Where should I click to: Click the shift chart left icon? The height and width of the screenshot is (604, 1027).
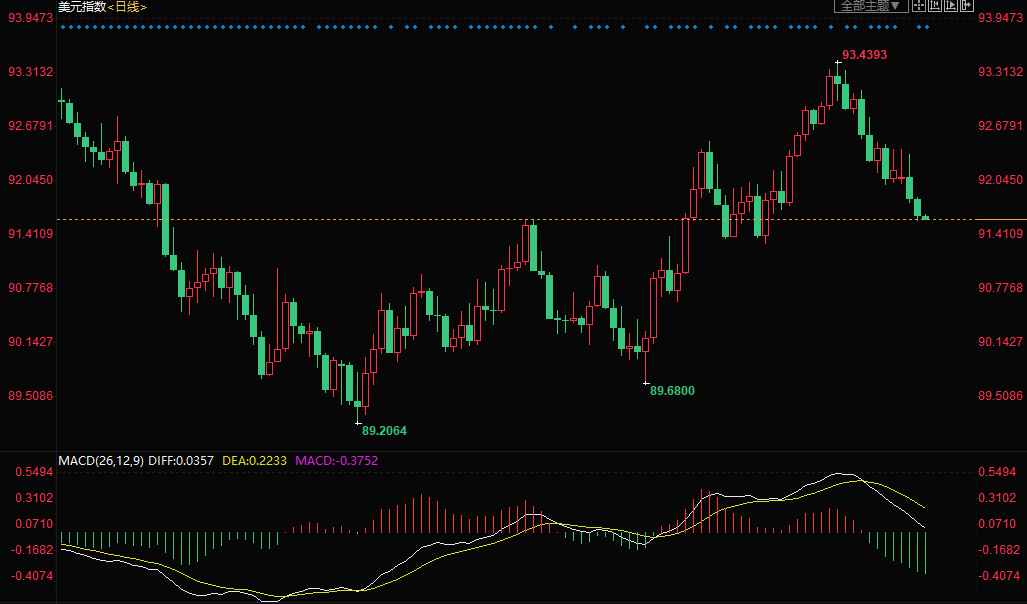[935, 6]
